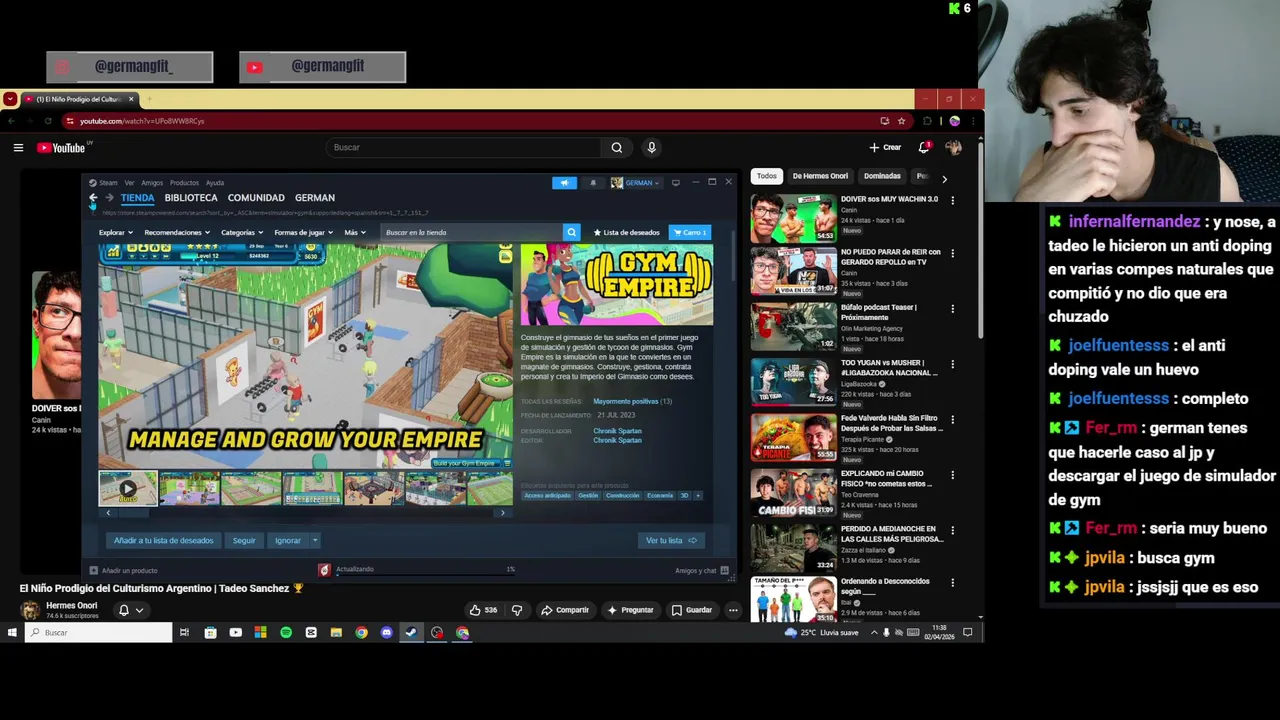
Task: Click the Preguntar button
Action: coord(630,610)
